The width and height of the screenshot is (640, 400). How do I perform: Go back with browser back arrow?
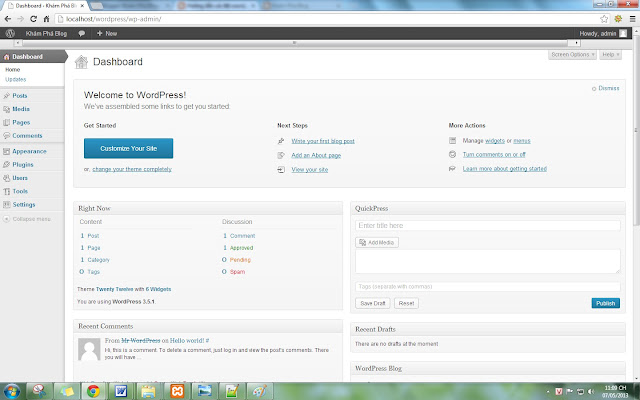click(x=8, y=19)
